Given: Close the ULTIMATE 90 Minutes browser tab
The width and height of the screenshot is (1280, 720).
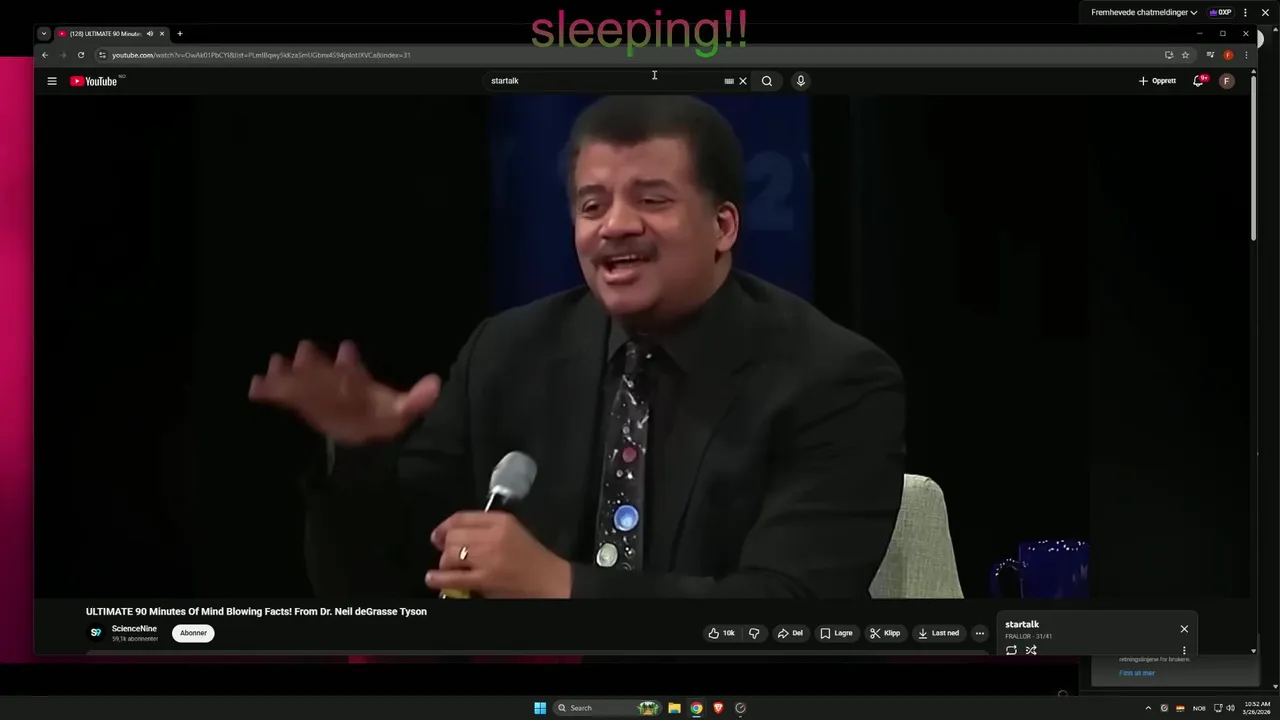Looking at the screenshot, I should tap(162, 34).
